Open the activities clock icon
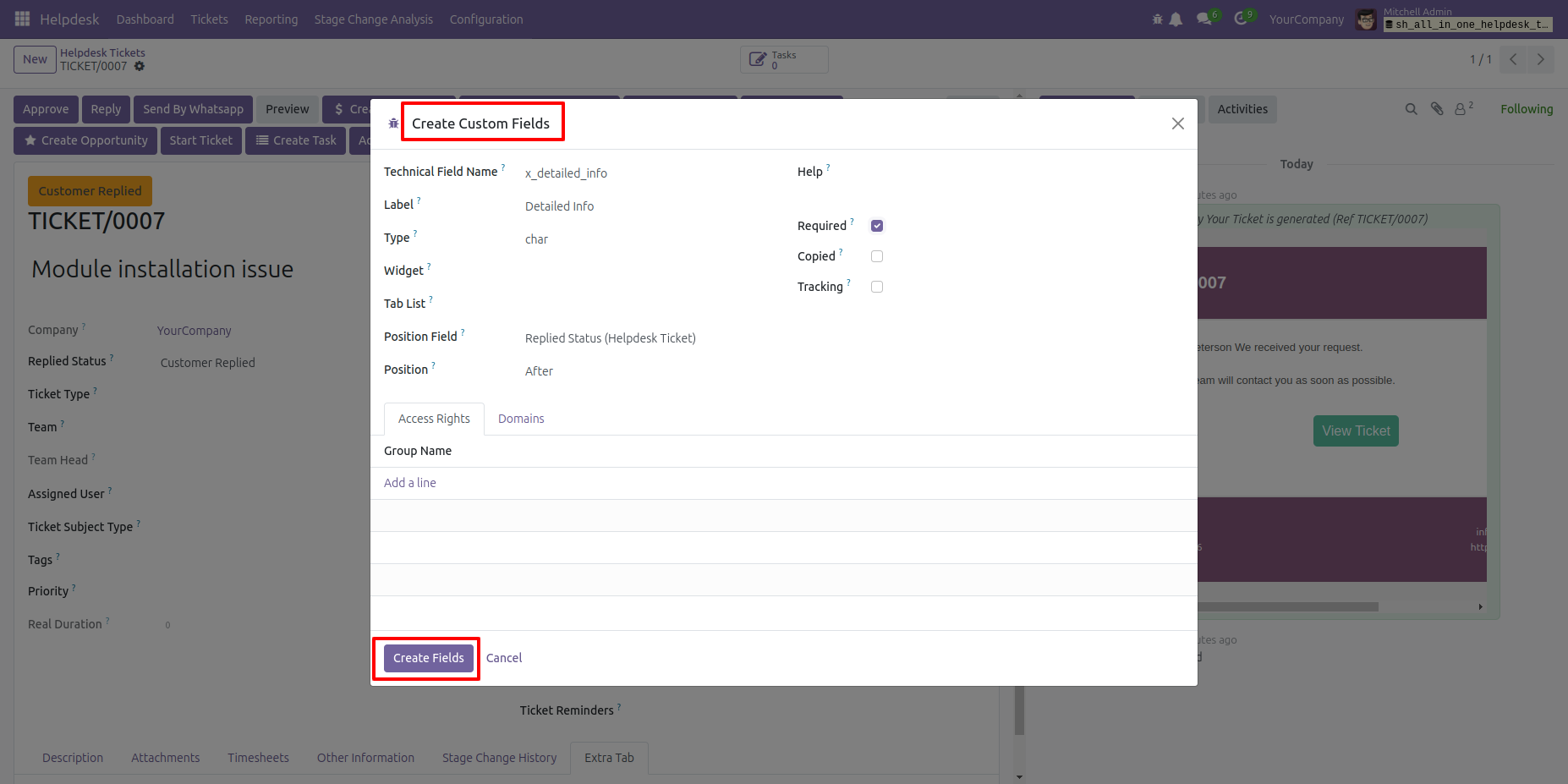 1241,19
